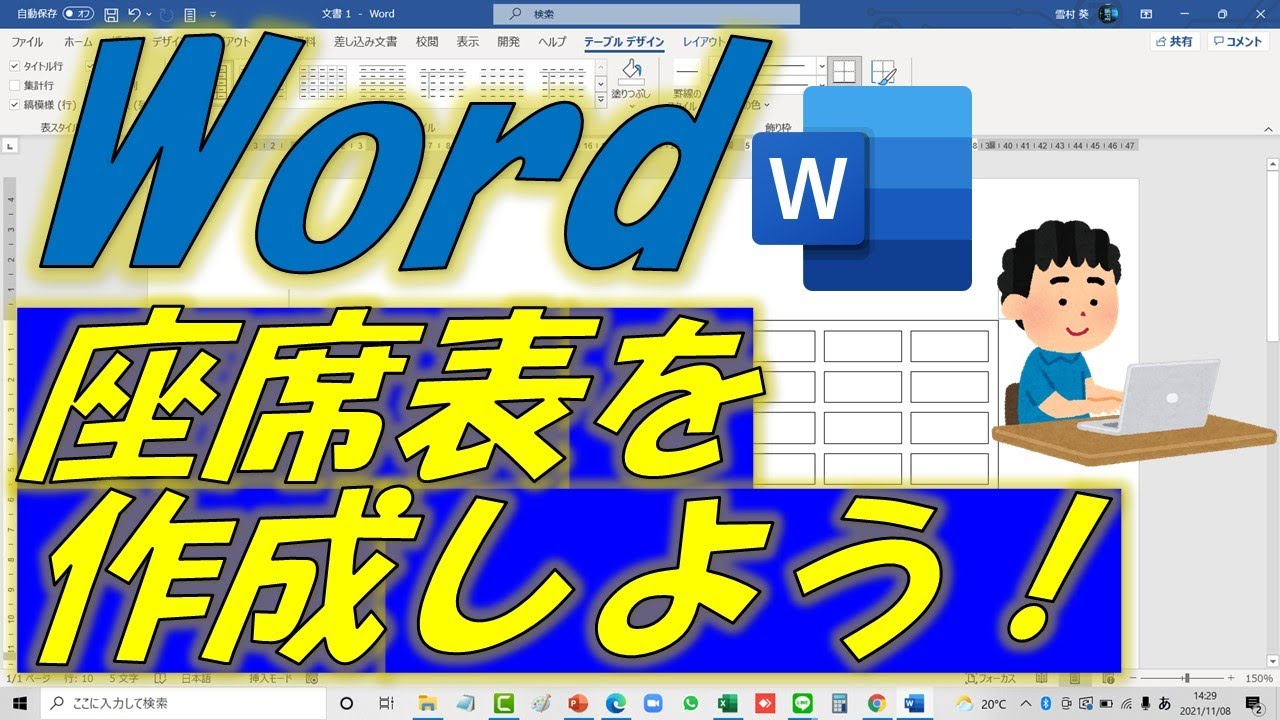Select the テーブル デザイン tab

tap(624, 42)
